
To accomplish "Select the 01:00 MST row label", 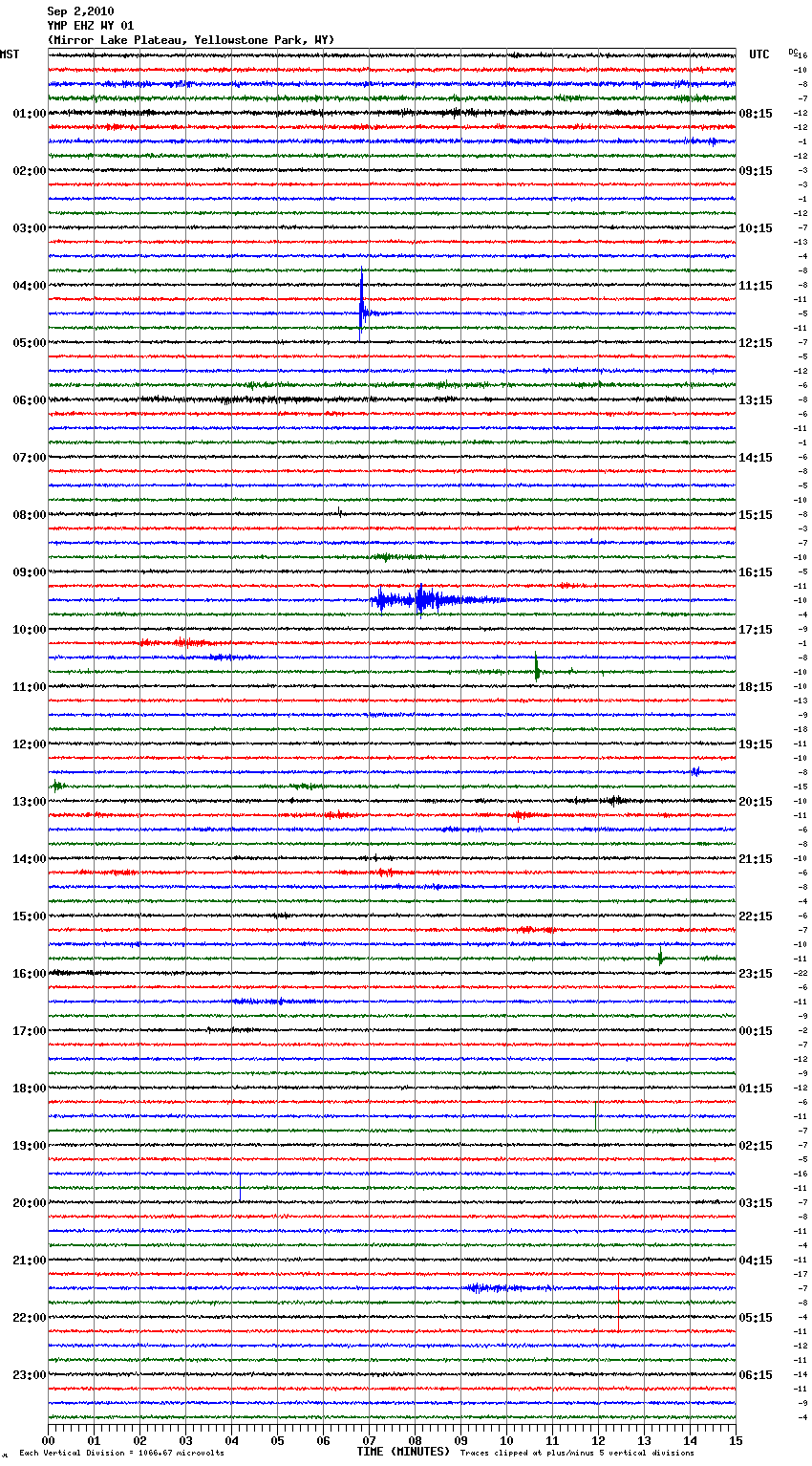I will [x=30, y=114].
